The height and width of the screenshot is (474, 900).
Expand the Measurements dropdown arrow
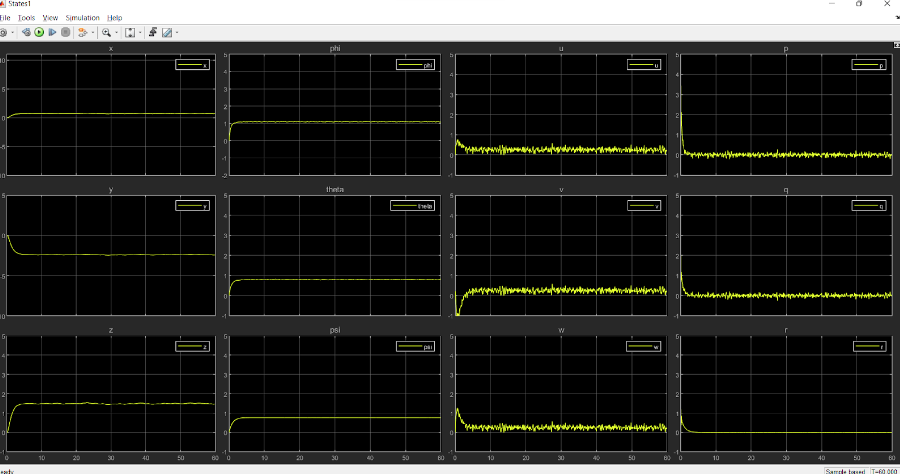(x=177, y=32)
